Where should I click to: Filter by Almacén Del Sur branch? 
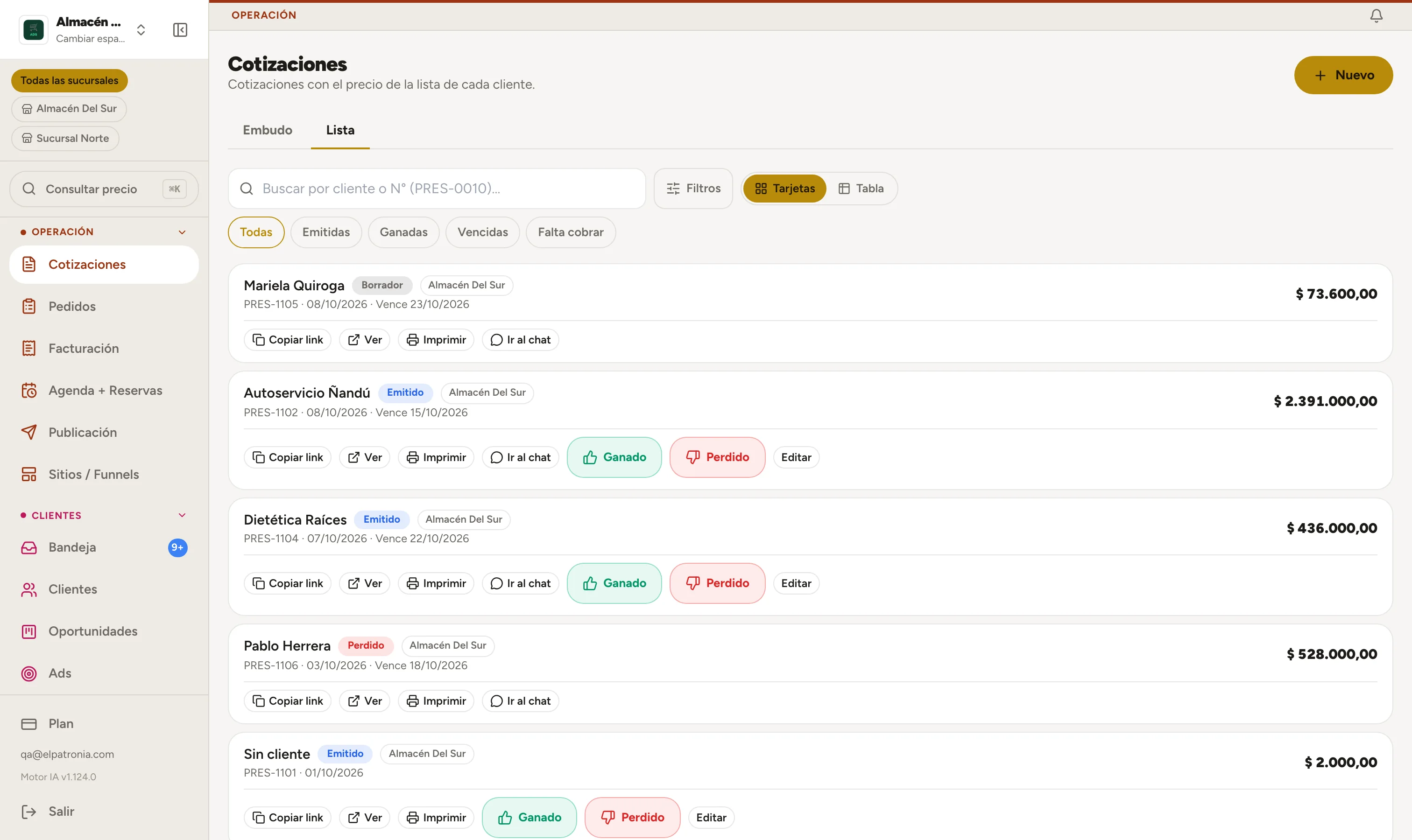pos(69,109)
